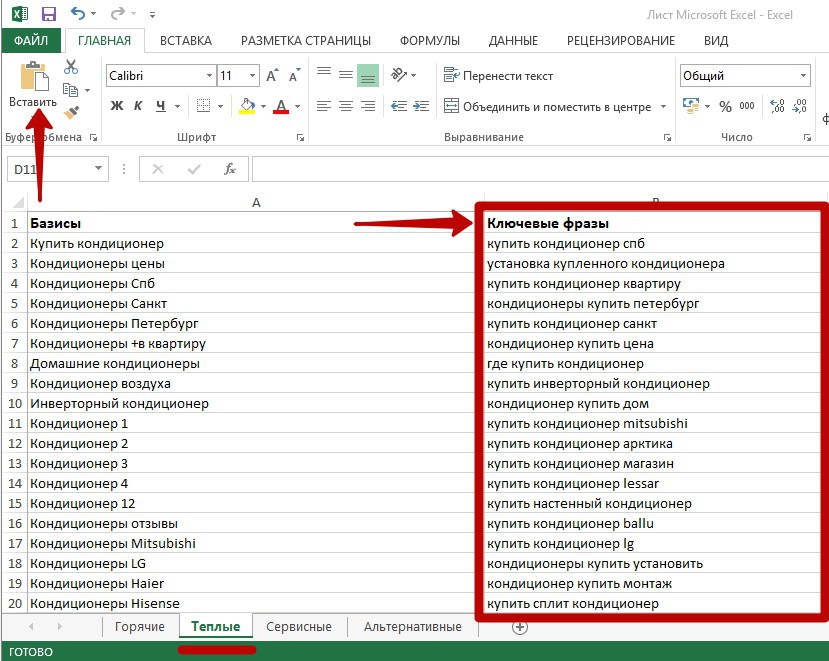Undo the last action
829x661 pixels.
coord(78,13)
